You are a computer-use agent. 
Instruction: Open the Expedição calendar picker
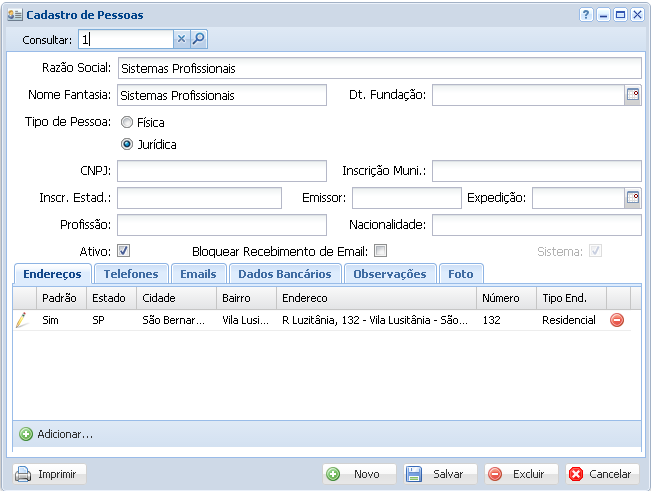point(632,198)
